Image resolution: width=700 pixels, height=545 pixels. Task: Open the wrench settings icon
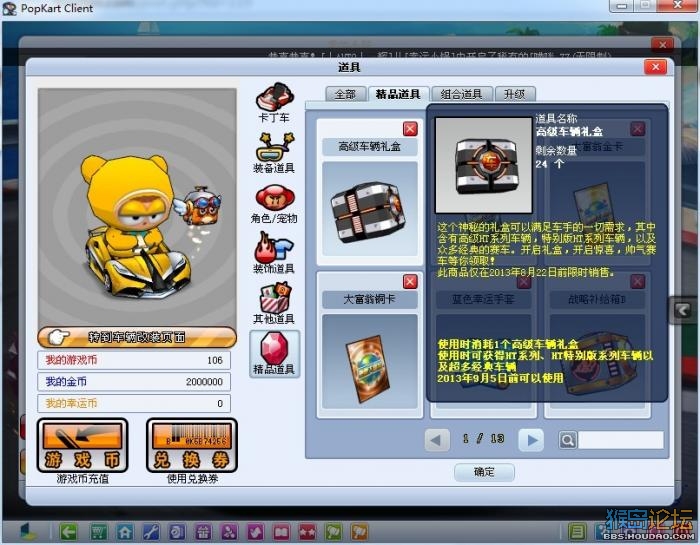coord(151,532)
